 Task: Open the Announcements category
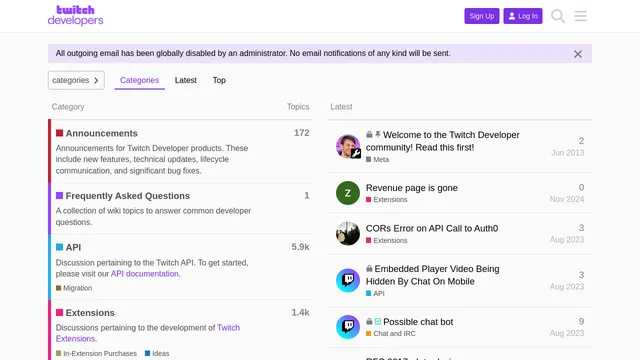(x=102, y=133)
